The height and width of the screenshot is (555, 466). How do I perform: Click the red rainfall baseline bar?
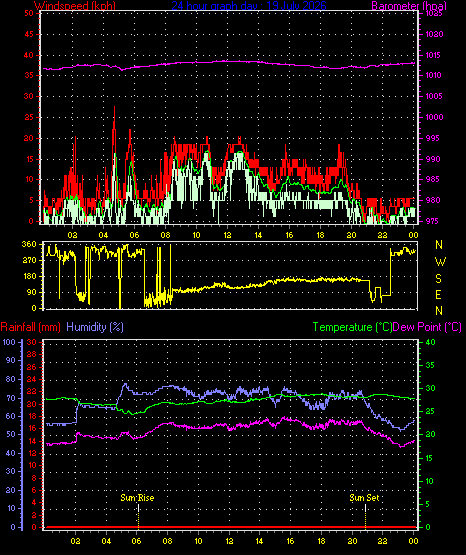(x=230, y=527)
